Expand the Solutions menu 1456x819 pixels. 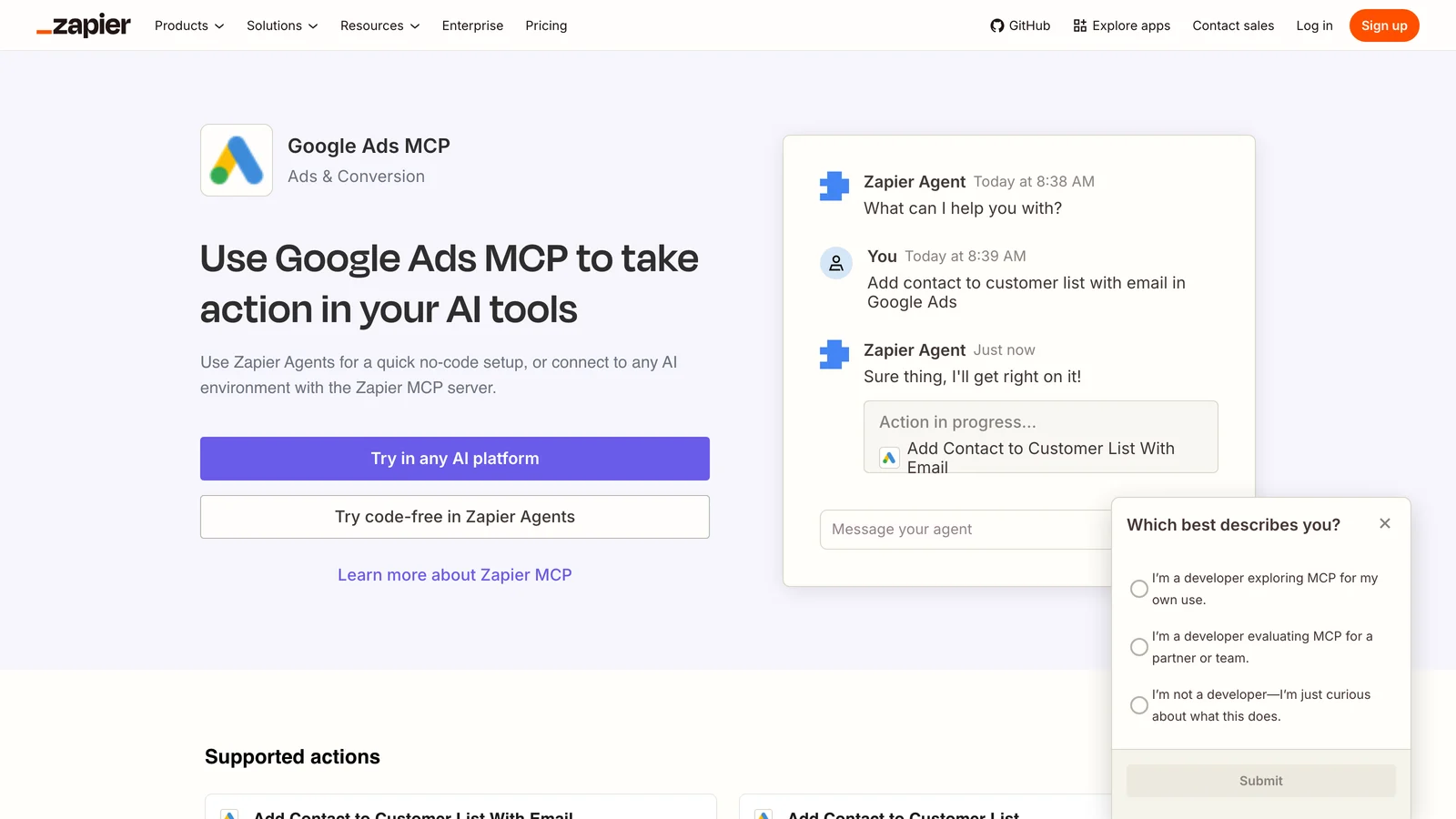click(x=282, y=25)
